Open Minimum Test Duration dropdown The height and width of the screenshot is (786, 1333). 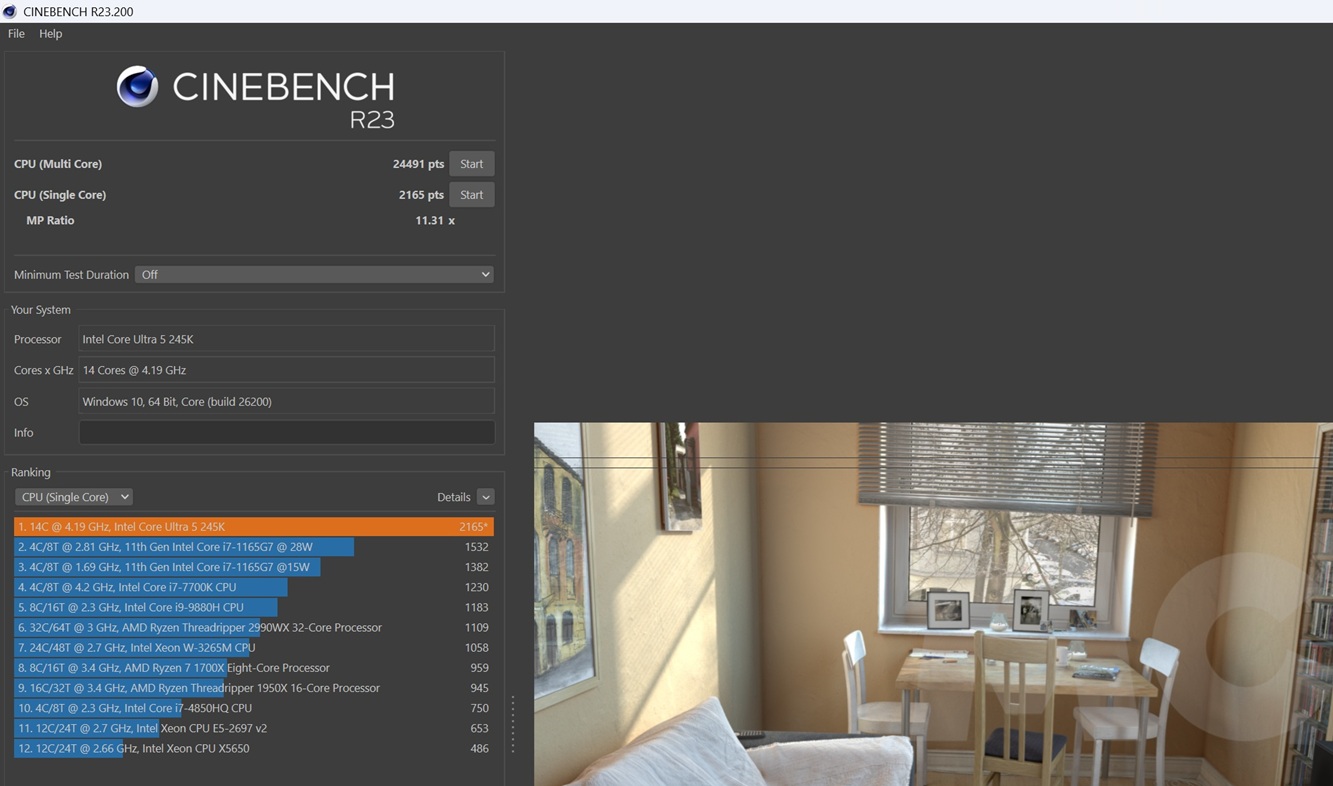(314, 274)
